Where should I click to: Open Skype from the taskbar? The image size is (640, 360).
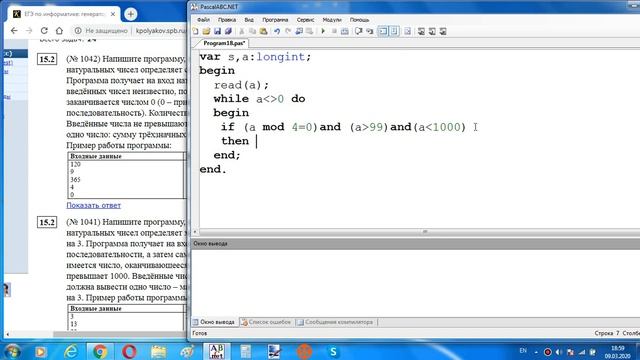[x=333, y=351]
